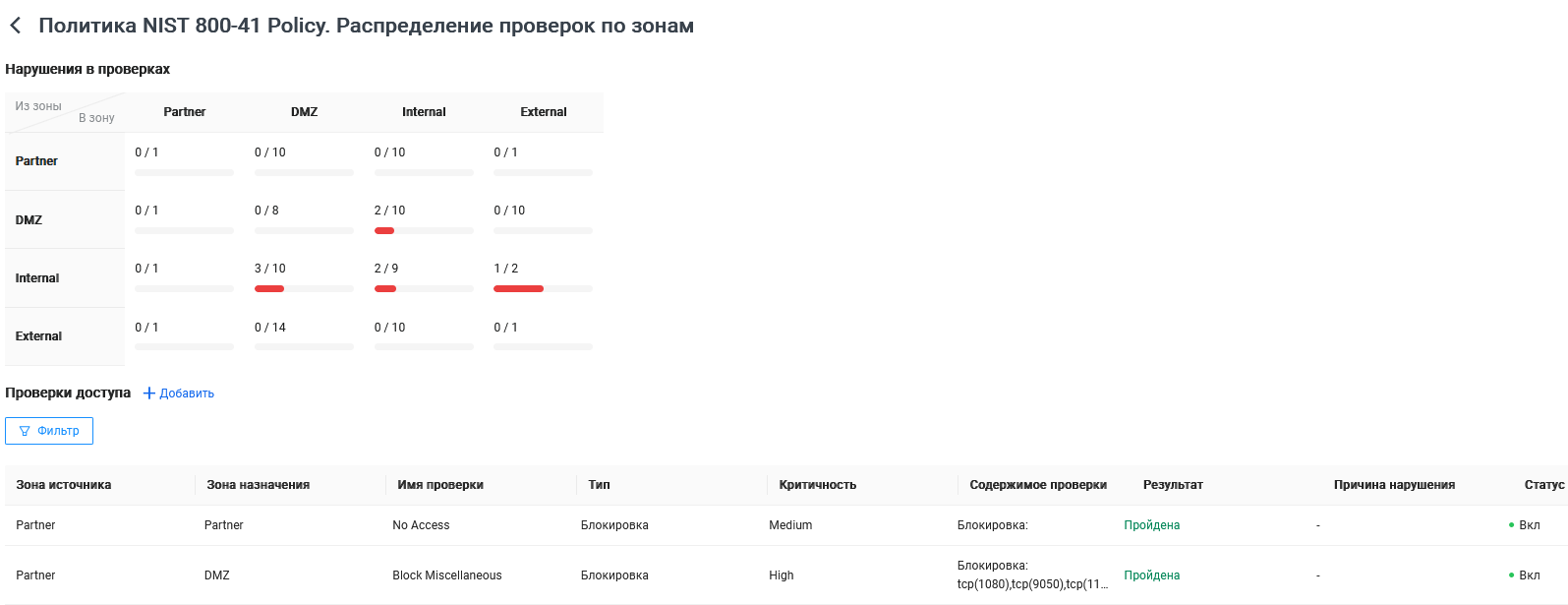Click the Результат column header
The image size is (1568, 605).
click(1173, 485)
